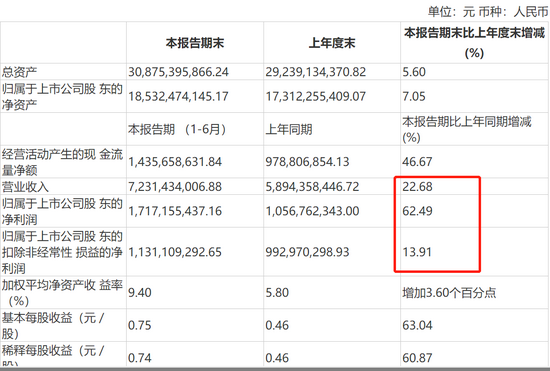Select the 62.49 growth value

tap(417, 211)
